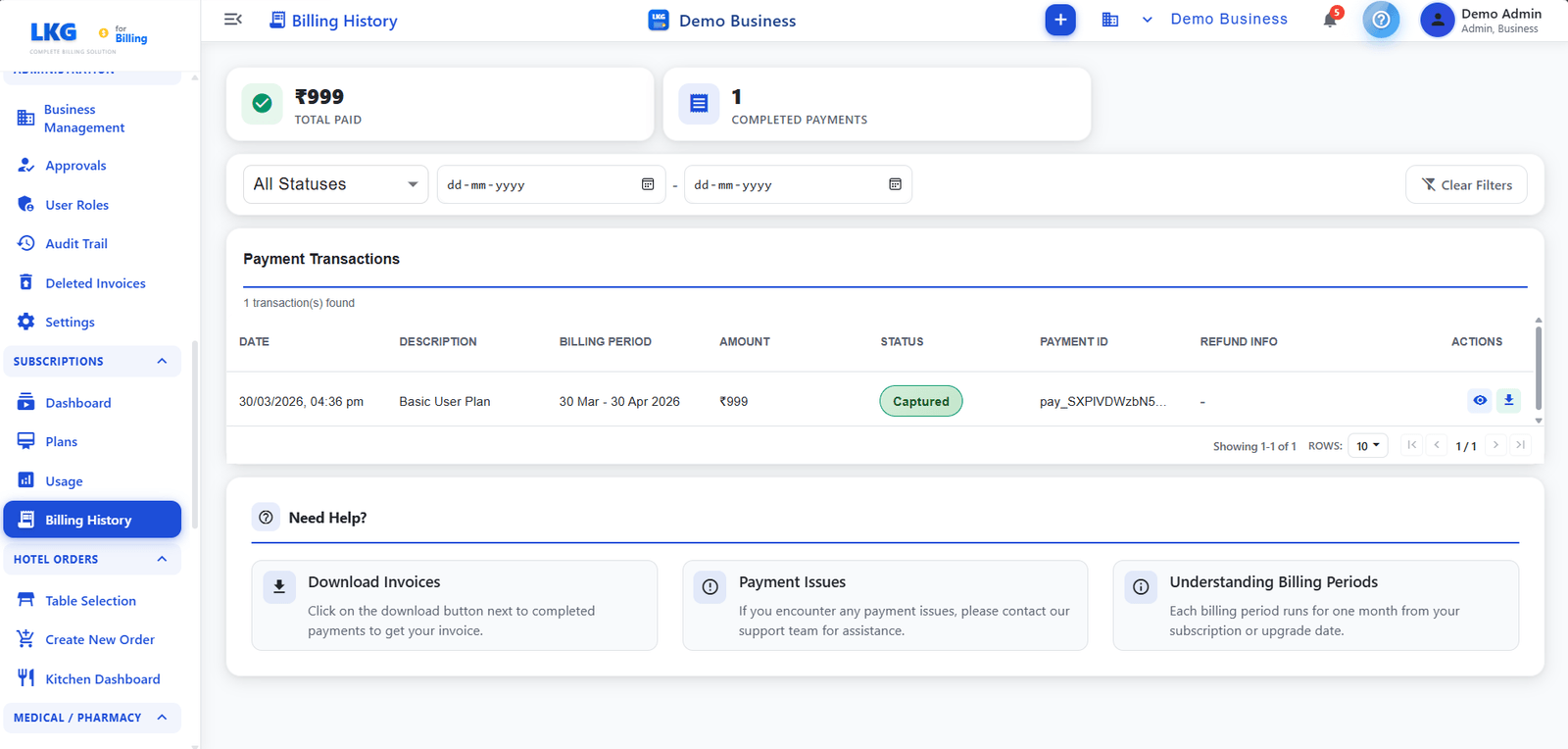Select Billing History in sidebar
Screen dimensions: 1568x749
pyautogui.click(x=92, y=520)
